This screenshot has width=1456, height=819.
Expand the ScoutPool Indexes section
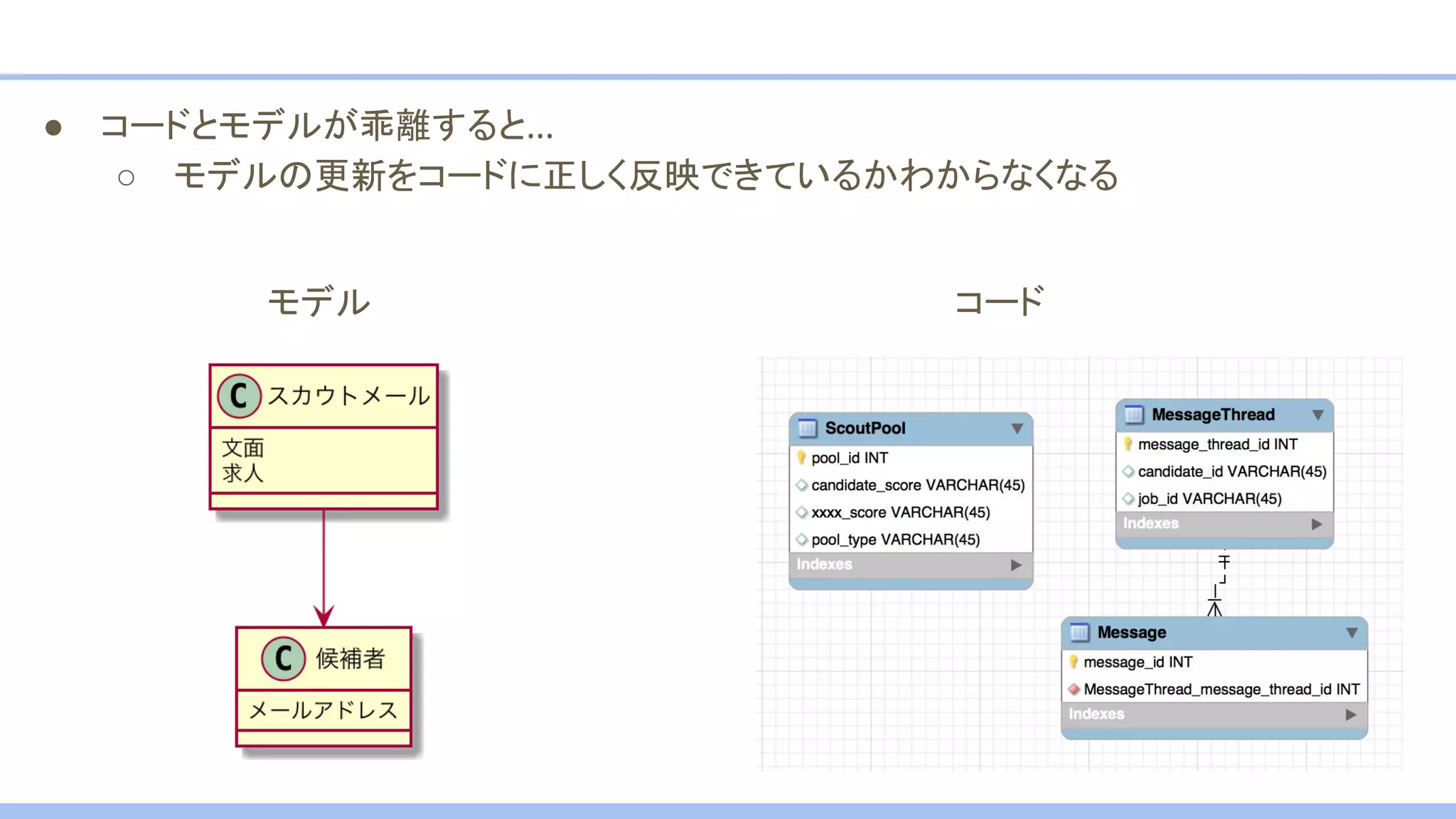(x=1017, y=565)
